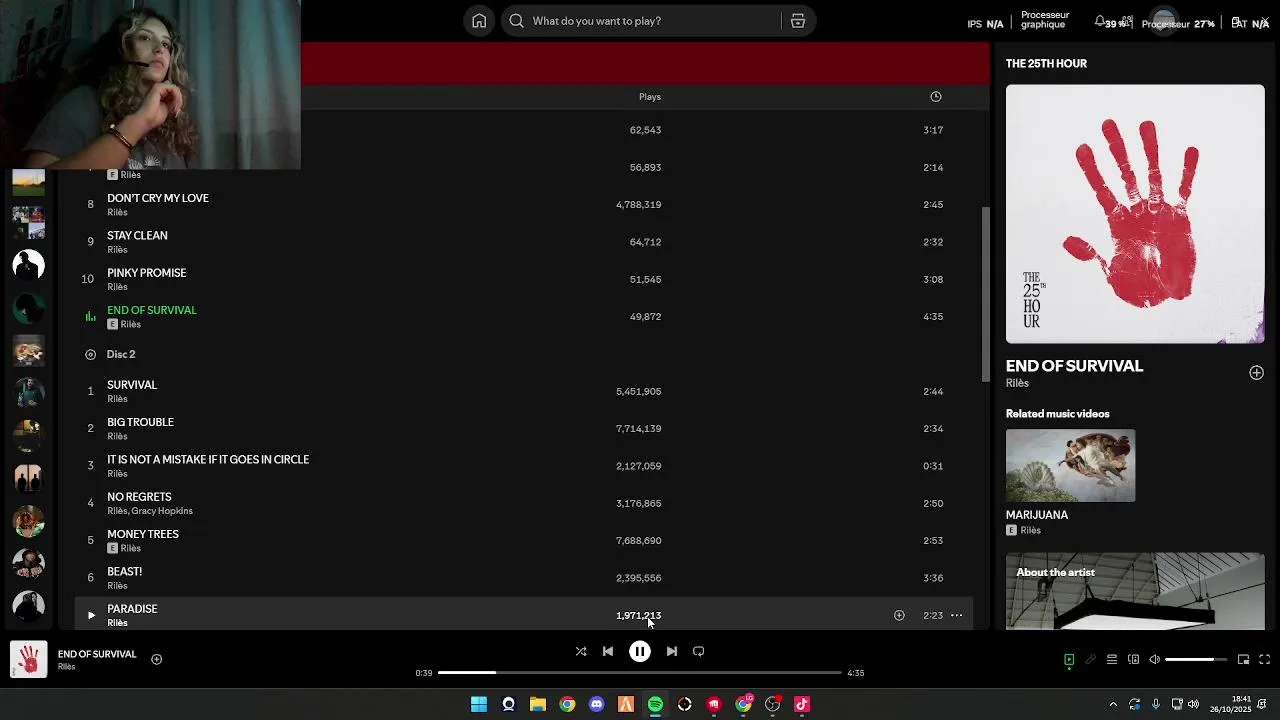Open the first playlist thumbnail in the library sidebar
Viewport: 1280px width, 720px height.
(28, 181)
